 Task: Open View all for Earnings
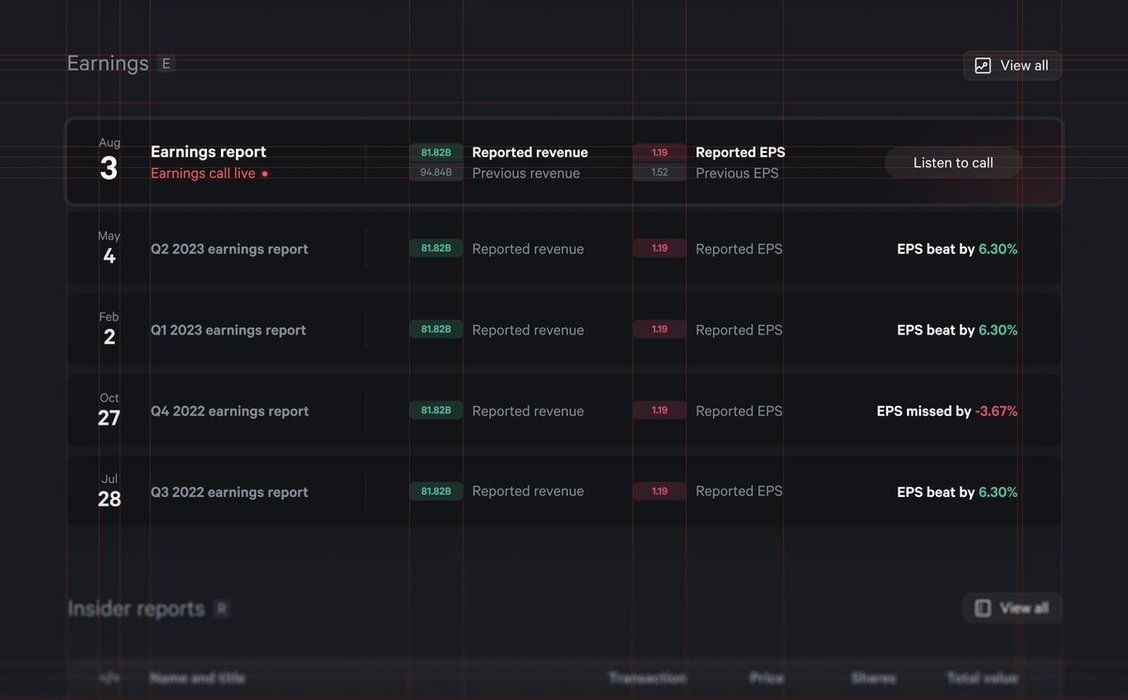pyautogui.click(x=1012, y=66)
